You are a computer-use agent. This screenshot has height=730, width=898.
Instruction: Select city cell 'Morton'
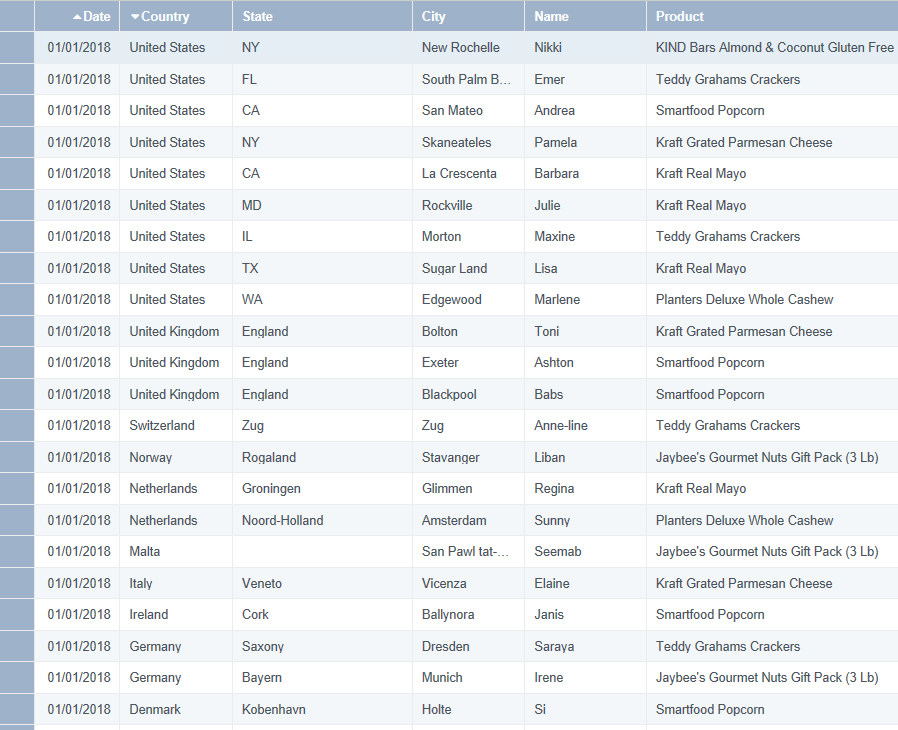coord(468,236)
